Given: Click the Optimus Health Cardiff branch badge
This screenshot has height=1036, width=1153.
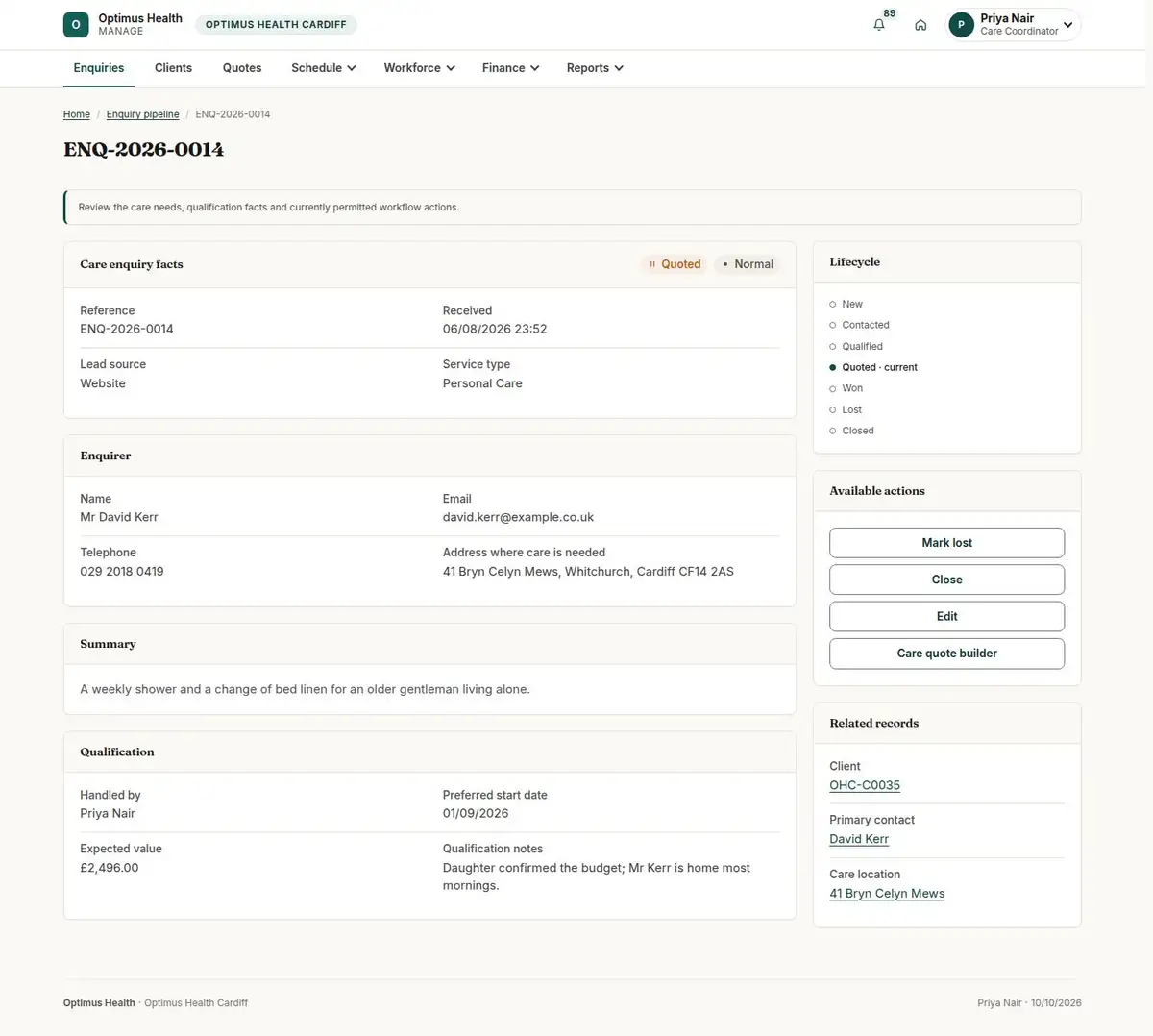Looking at the screenshot, I should [x=276, y=25].
